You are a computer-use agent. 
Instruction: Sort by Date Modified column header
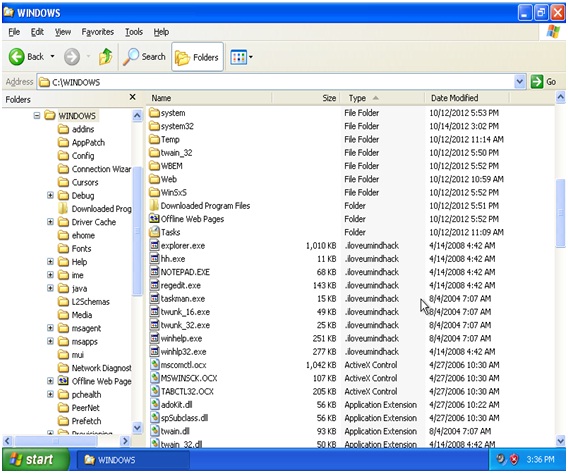pos(467,98)
